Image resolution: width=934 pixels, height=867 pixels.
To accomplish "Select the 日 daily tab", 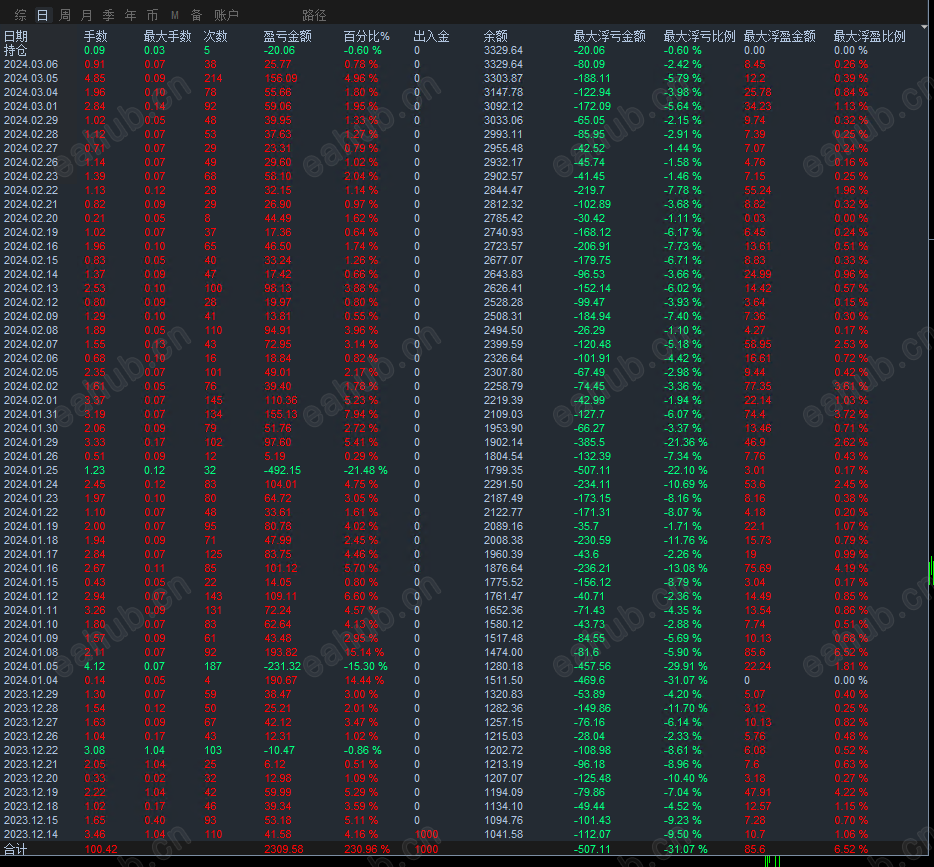I will pyautogui.click(x=40, y=15).
